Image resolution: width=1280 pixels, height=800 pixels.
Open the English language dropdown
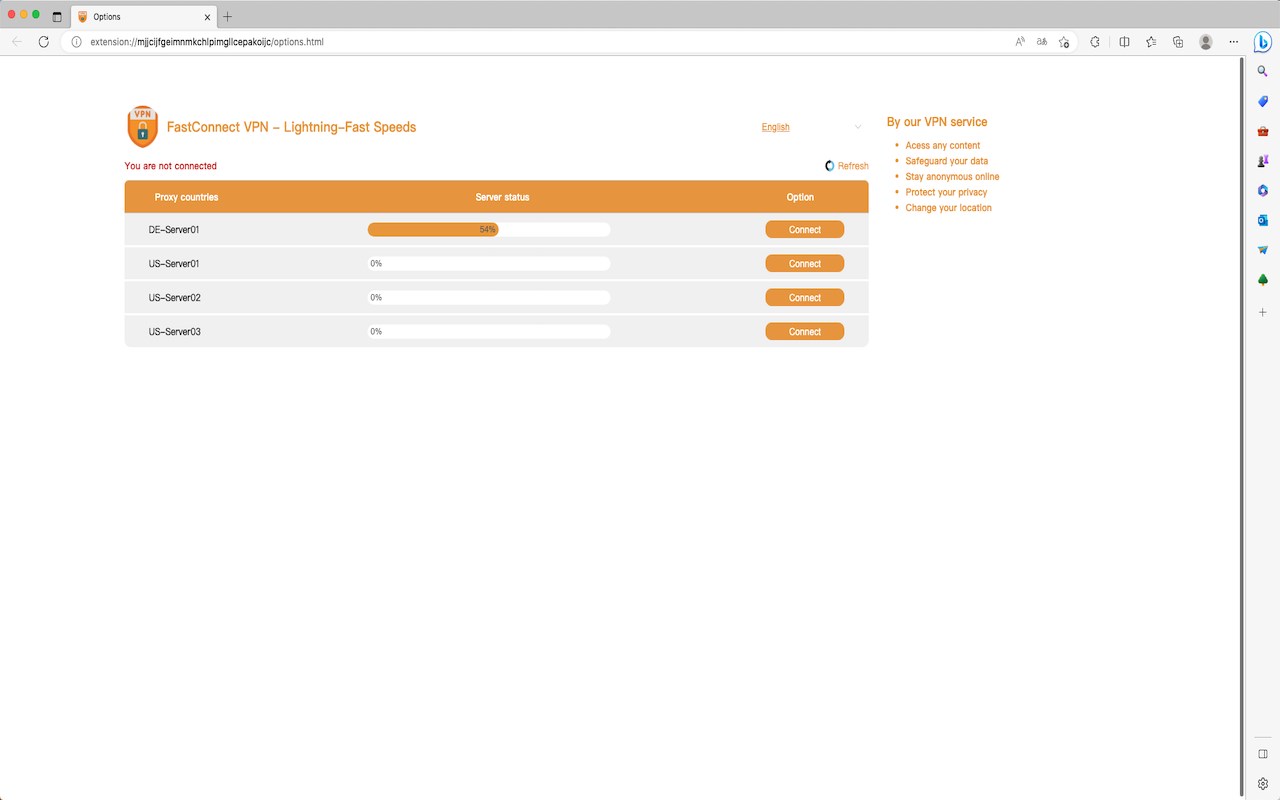(x=811, y=127)
